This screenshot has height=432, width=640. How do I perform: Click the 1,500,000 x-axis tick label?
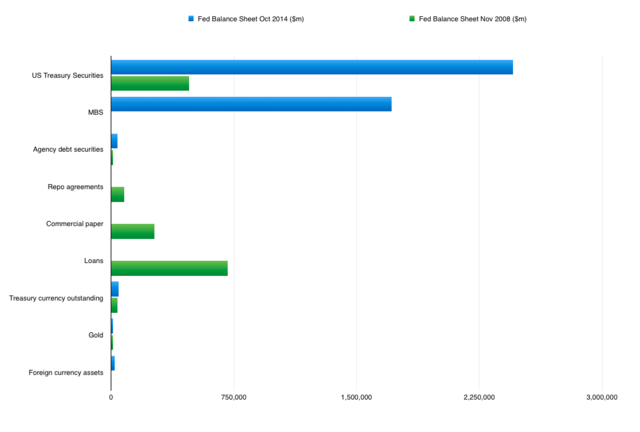coord(357,398)
